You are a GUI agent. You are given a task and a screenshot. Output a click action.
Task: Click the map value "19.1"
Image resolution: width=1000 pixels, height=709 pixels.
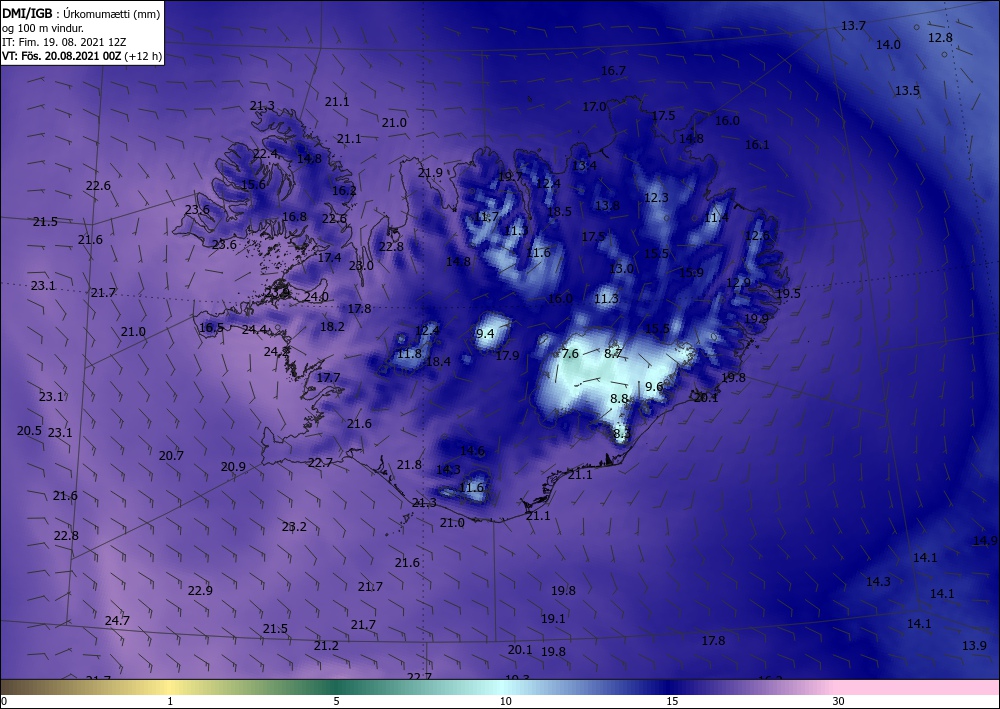tap(553, 618)
